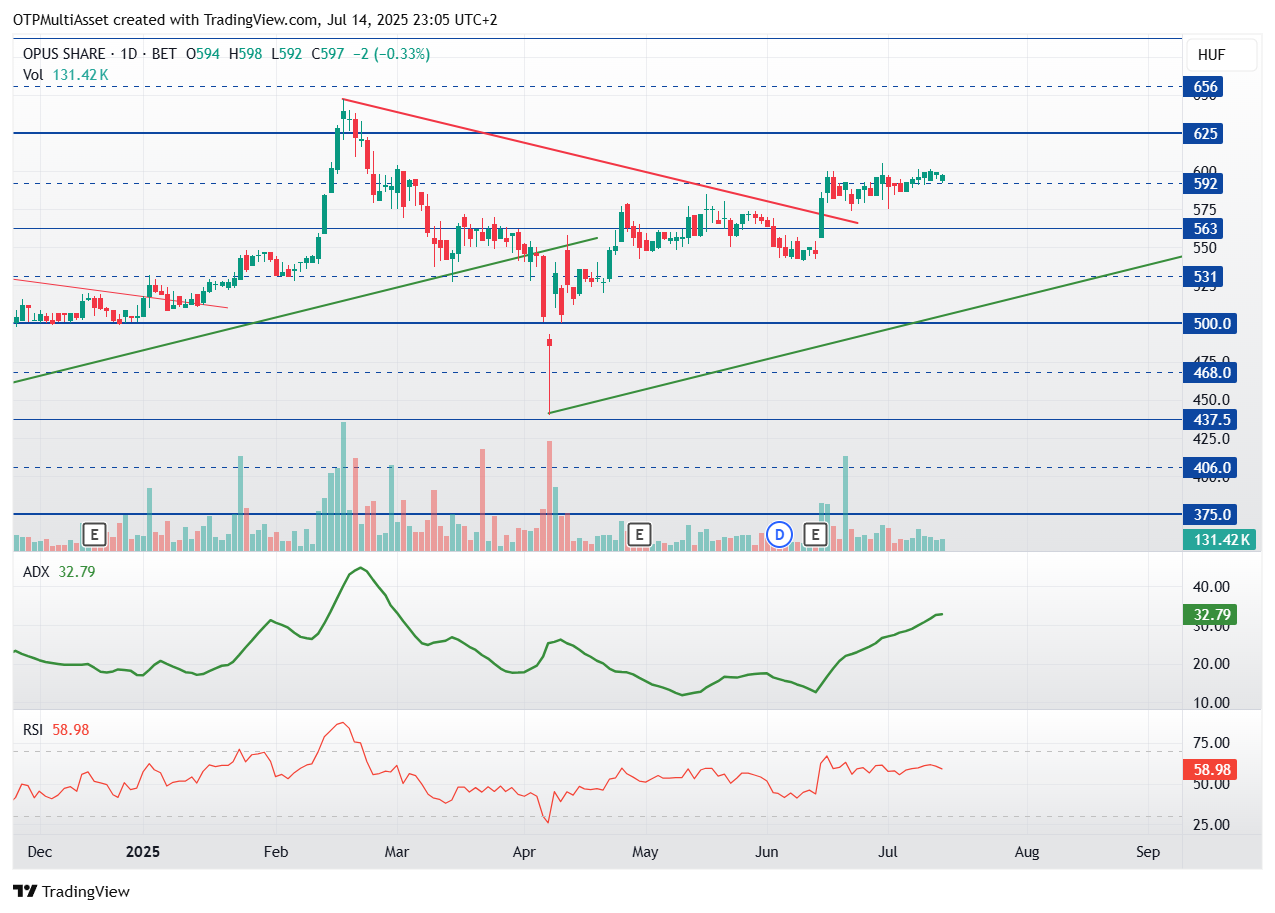Click the 625 price level label
This screenshot has width=1275, height=913.
pyautogui.click(x=1206, y=133)
